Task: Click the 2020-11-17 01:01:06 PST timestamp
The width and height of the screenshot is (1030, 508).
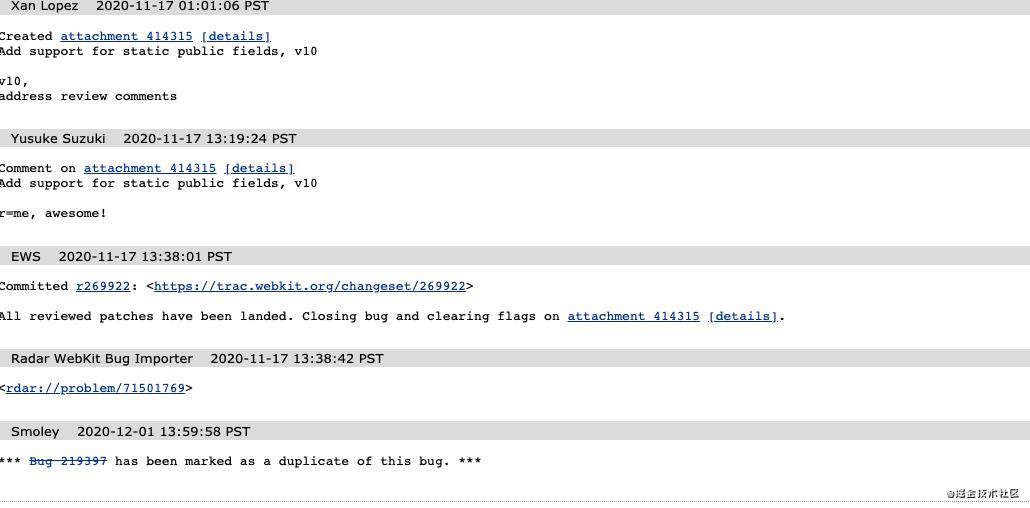Action: point(183,6)
